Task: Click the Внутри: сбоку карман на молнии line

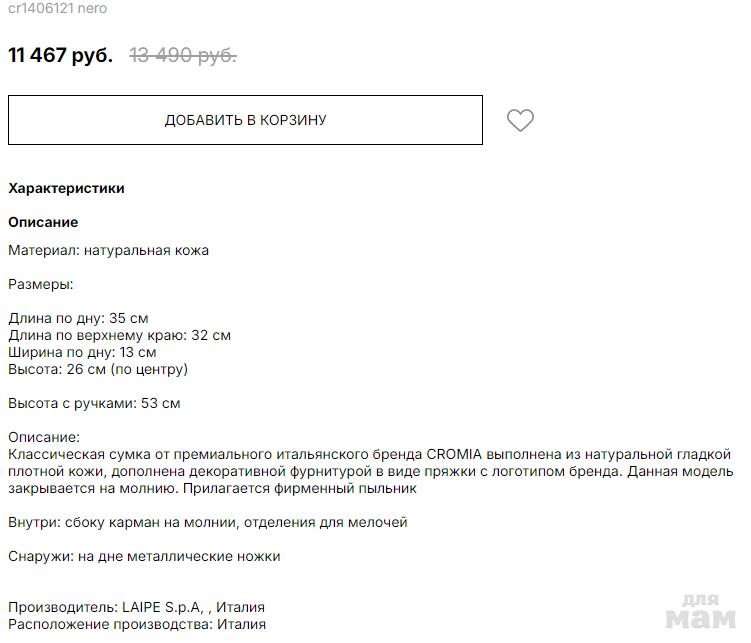Action: coord(207,522)
